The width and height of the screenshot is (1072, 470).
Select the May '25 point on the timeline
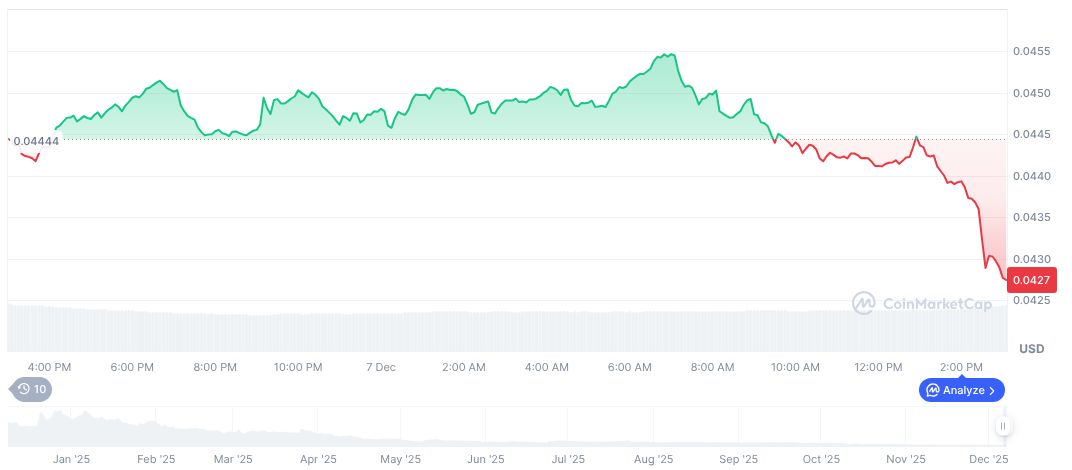[398, 458]
